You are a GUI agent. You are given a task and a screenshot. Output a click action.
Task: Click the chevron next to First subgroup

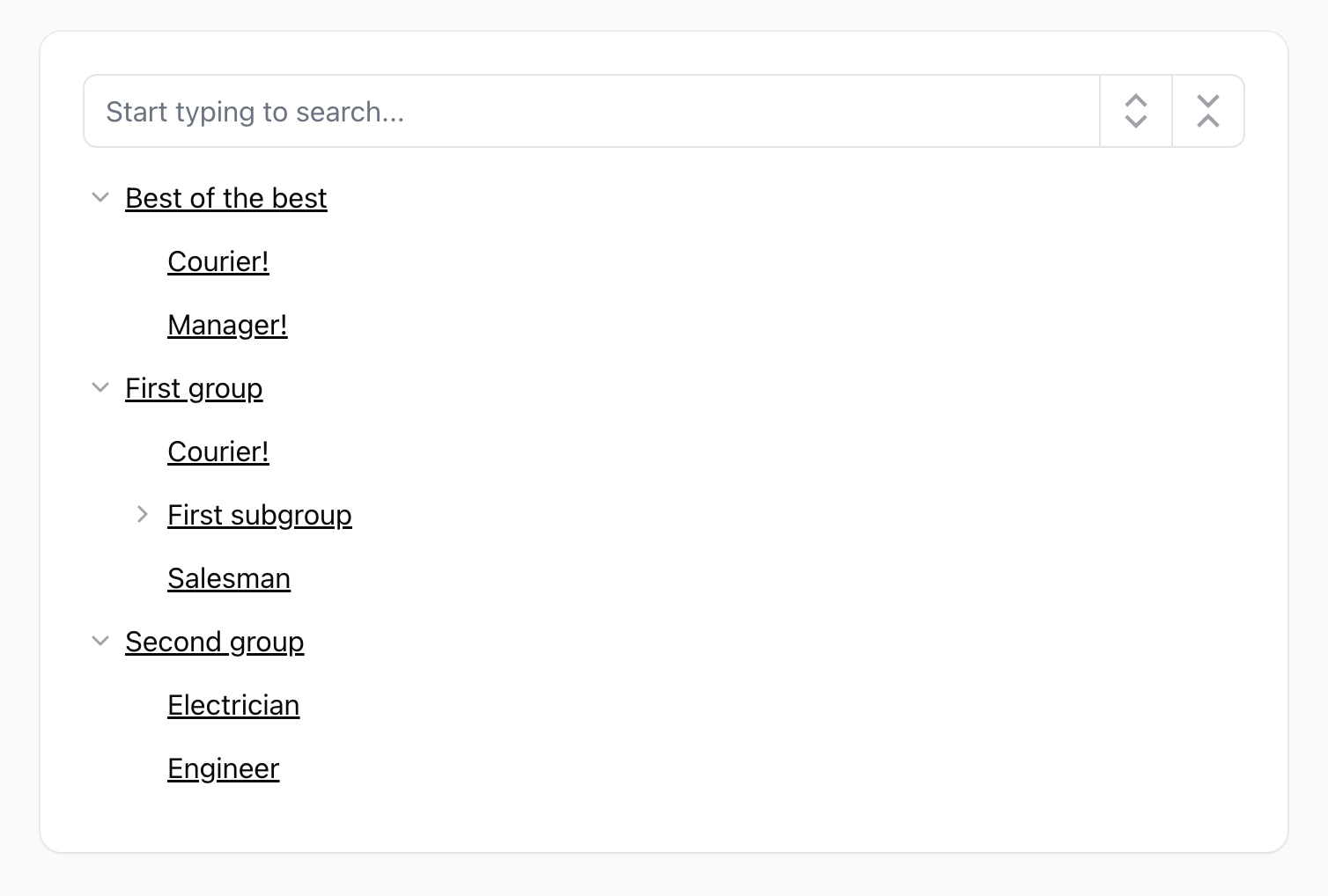tap(142, 515)
